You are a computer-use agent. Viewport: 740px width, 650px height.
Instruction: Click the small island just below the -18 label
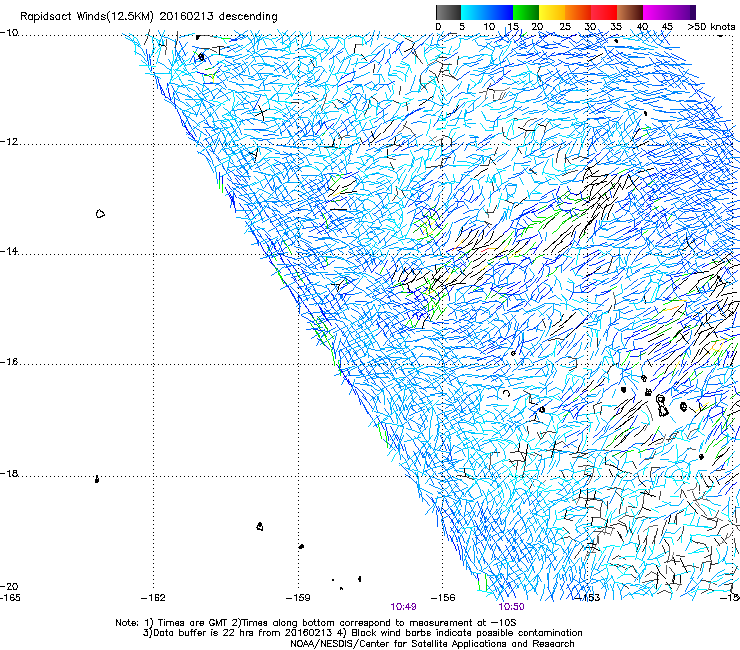coord(97,480)
